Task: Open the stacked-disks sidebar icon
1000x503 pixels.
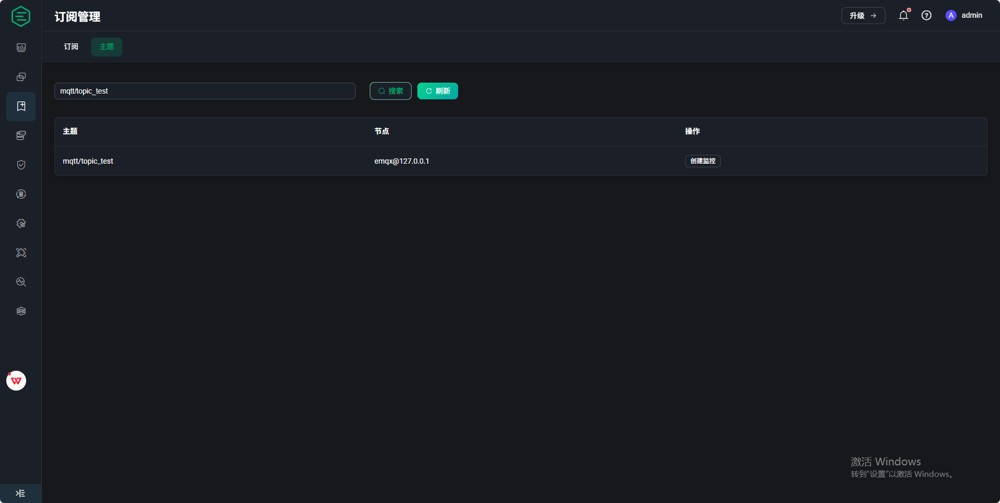Action: (x=21, y=135)
